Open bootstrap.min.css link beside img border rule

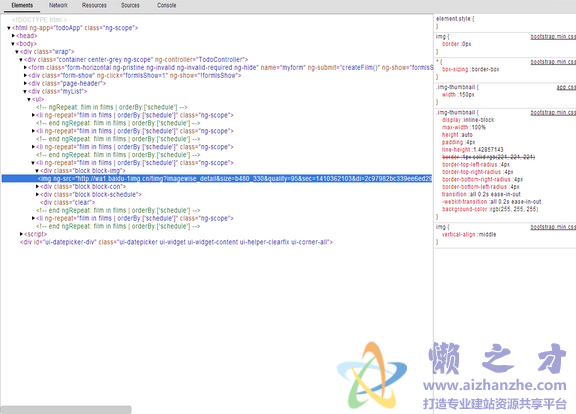coord(553,37)
